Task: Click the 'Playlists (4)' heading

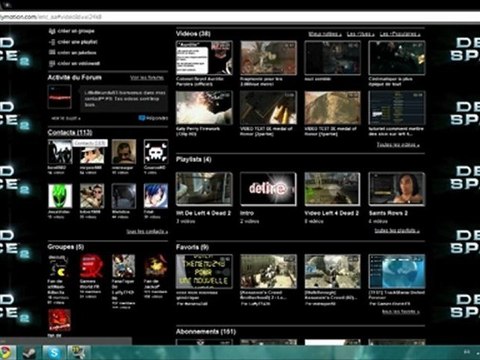Action: click(193, 159)
